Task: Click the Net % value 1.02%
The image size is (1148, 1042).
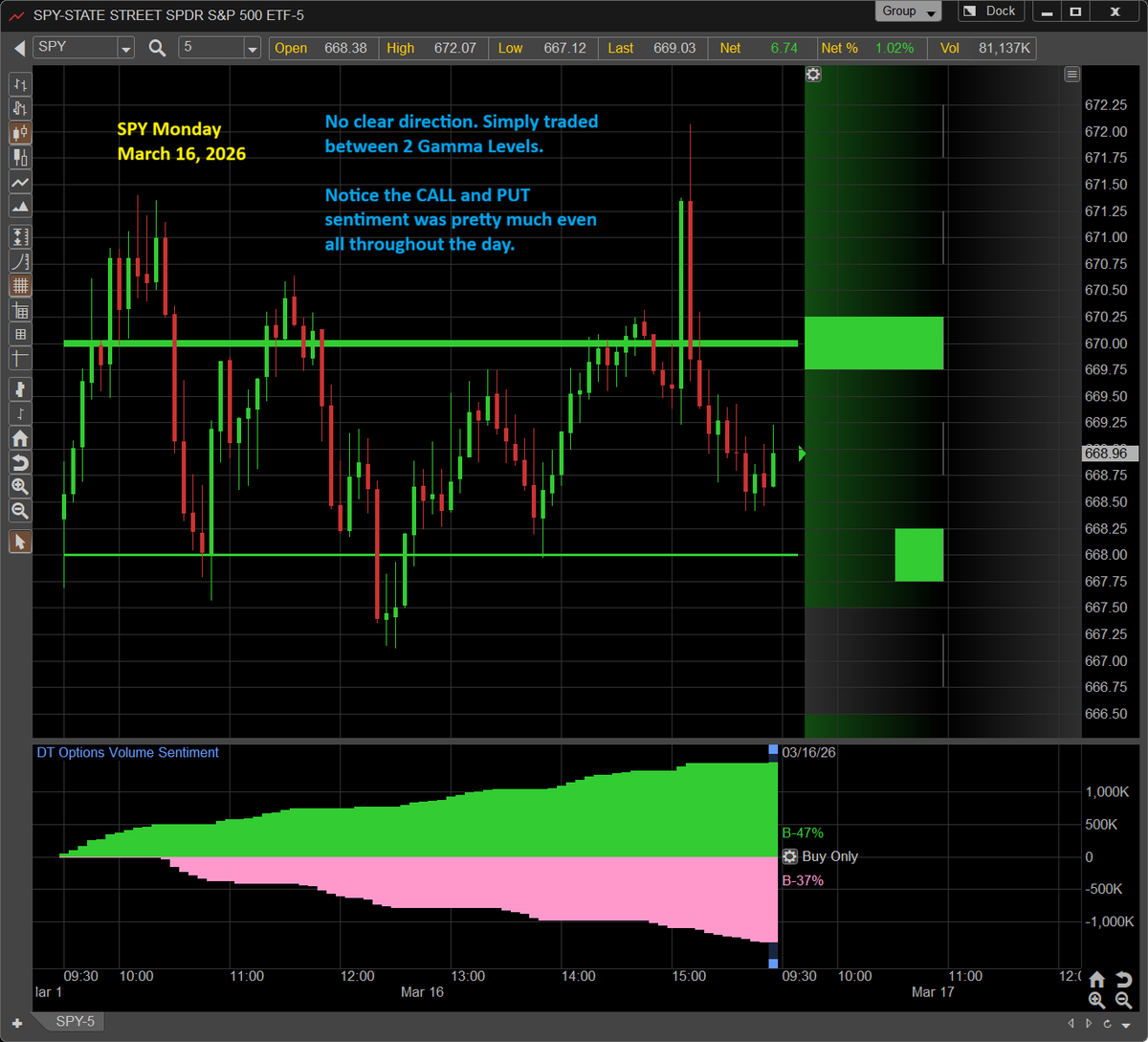Action: click(894, 48)
